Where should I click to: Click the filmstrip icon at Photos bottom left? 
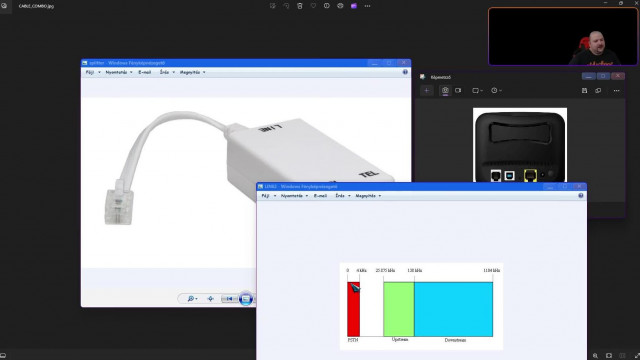[3, 356]
